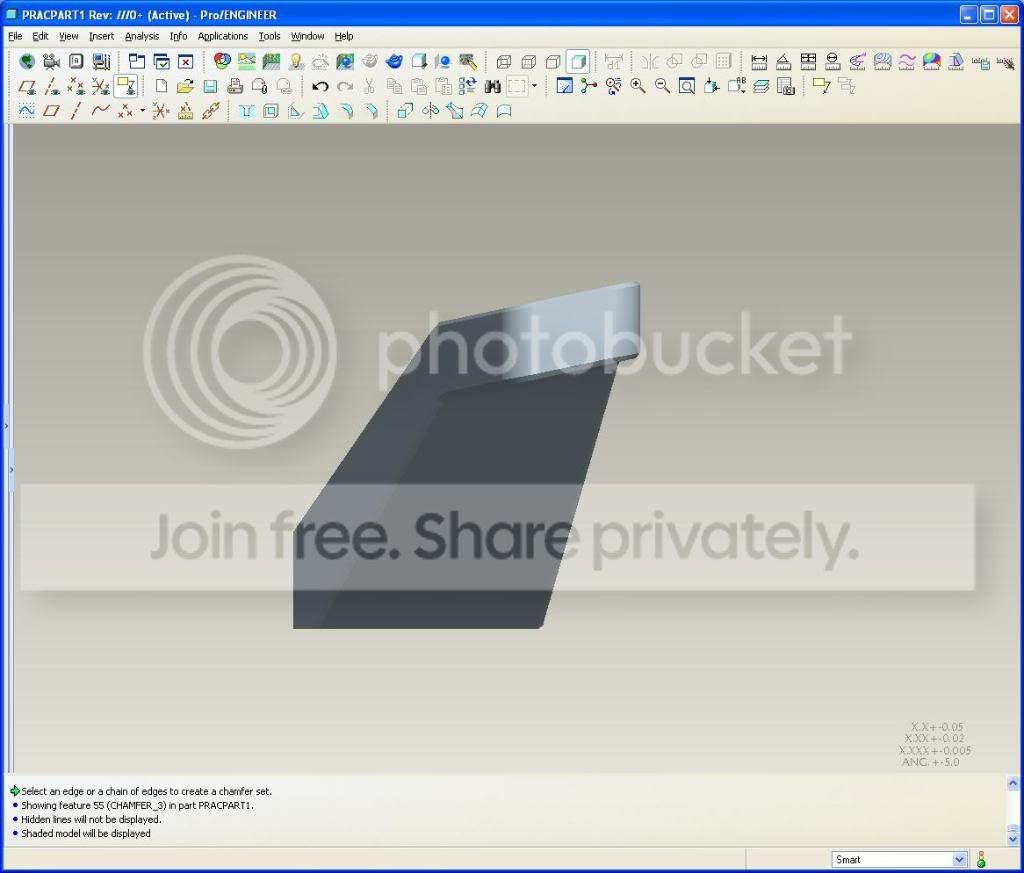Image resolution: width=1024 pixels, height=873 pixels.
Task: Toggle coordinate systems display
Action: click(101, 86)
